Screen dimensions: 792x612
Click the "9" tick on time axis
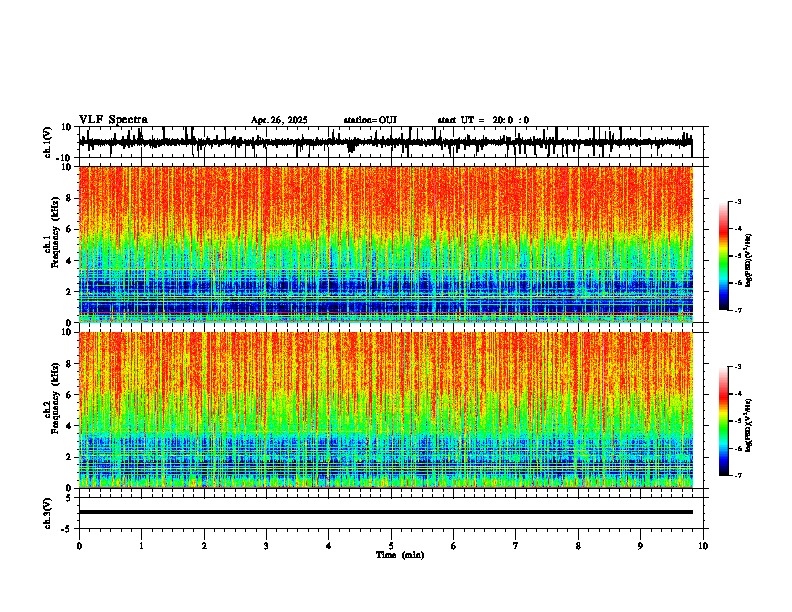point(640,546)
